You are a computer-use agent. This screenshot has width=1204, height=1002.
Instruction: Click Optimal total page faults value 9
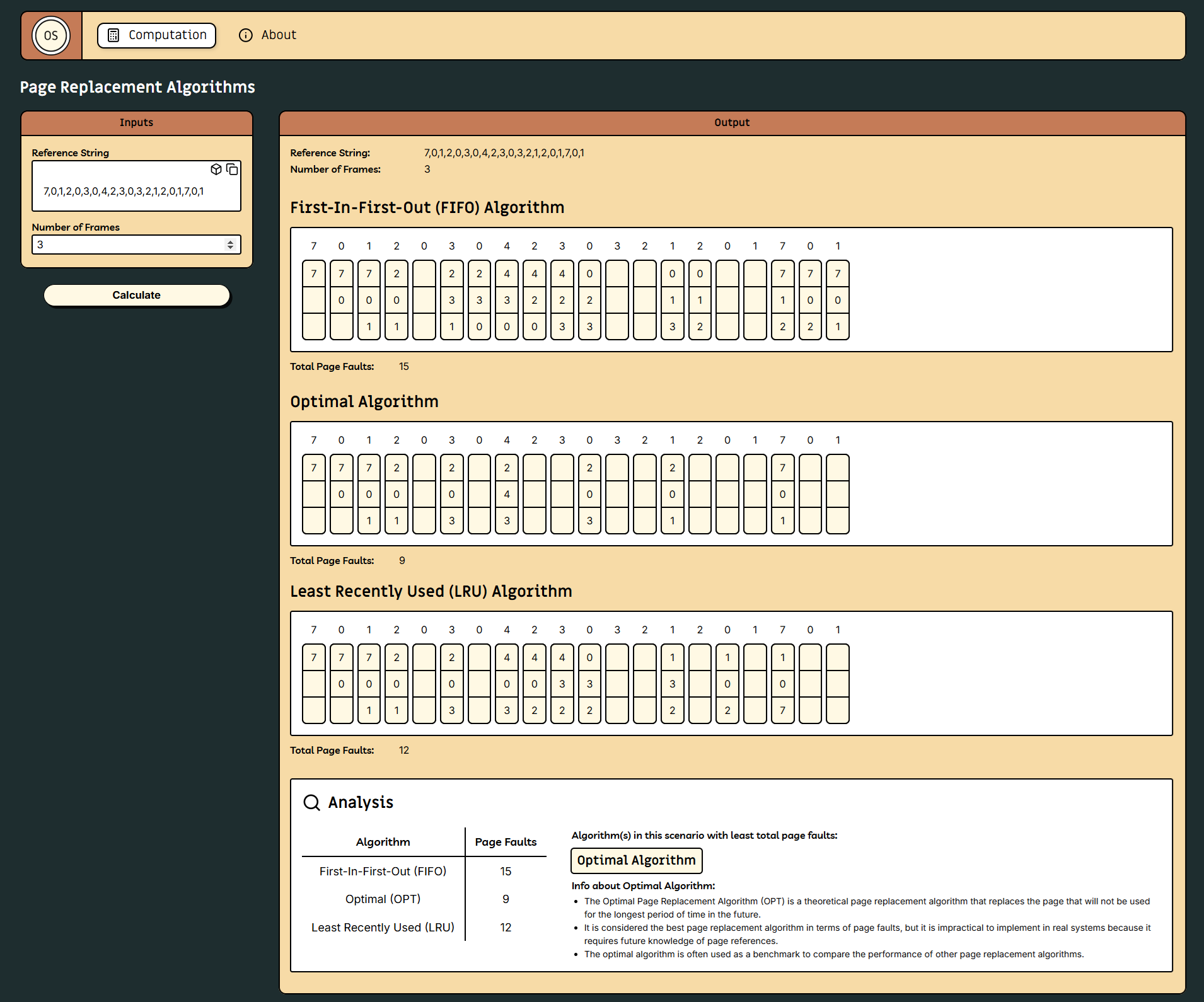pyautogui.click(x=402, y=560)
